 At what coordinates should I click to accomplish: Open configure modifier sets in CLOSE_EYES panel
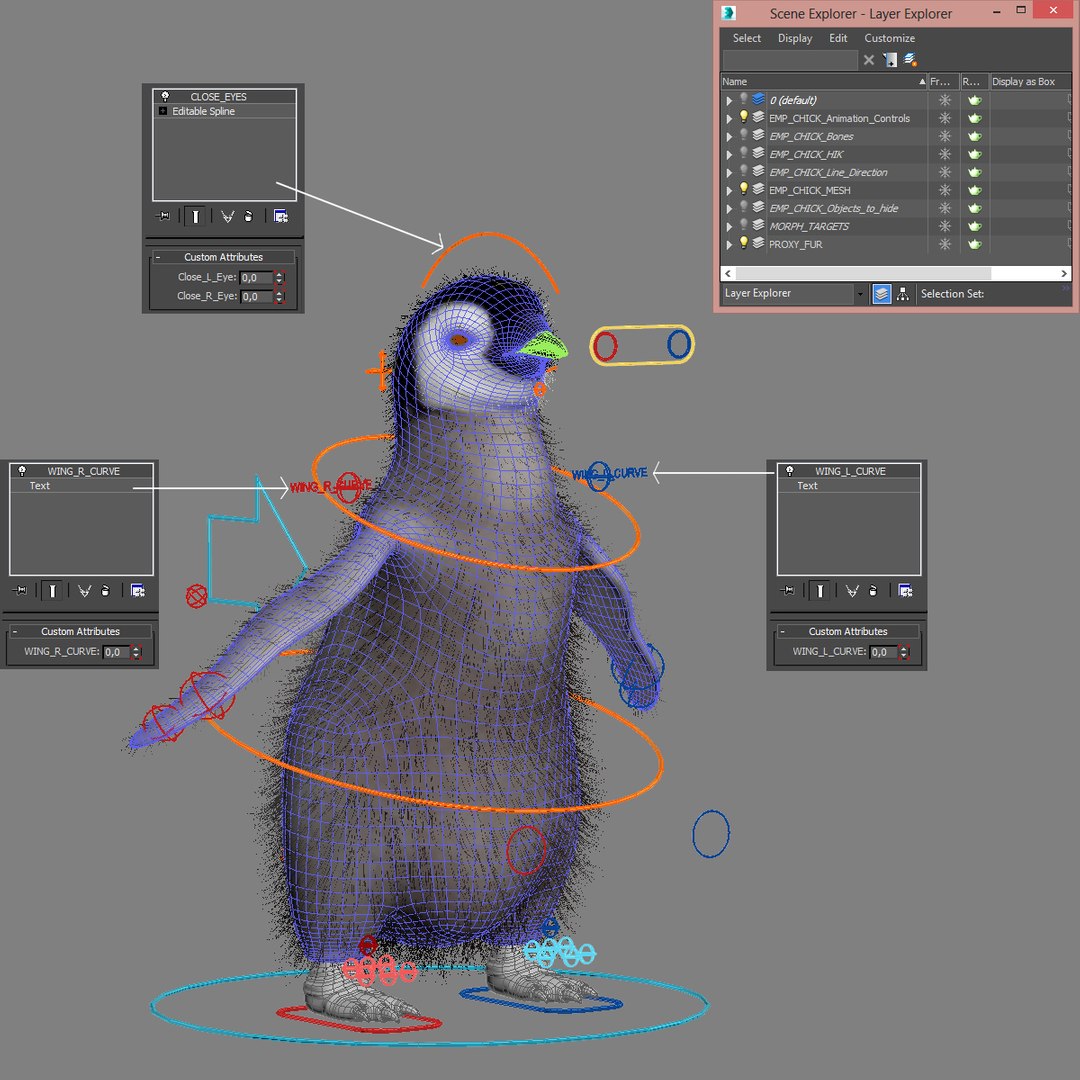[280, 216]
